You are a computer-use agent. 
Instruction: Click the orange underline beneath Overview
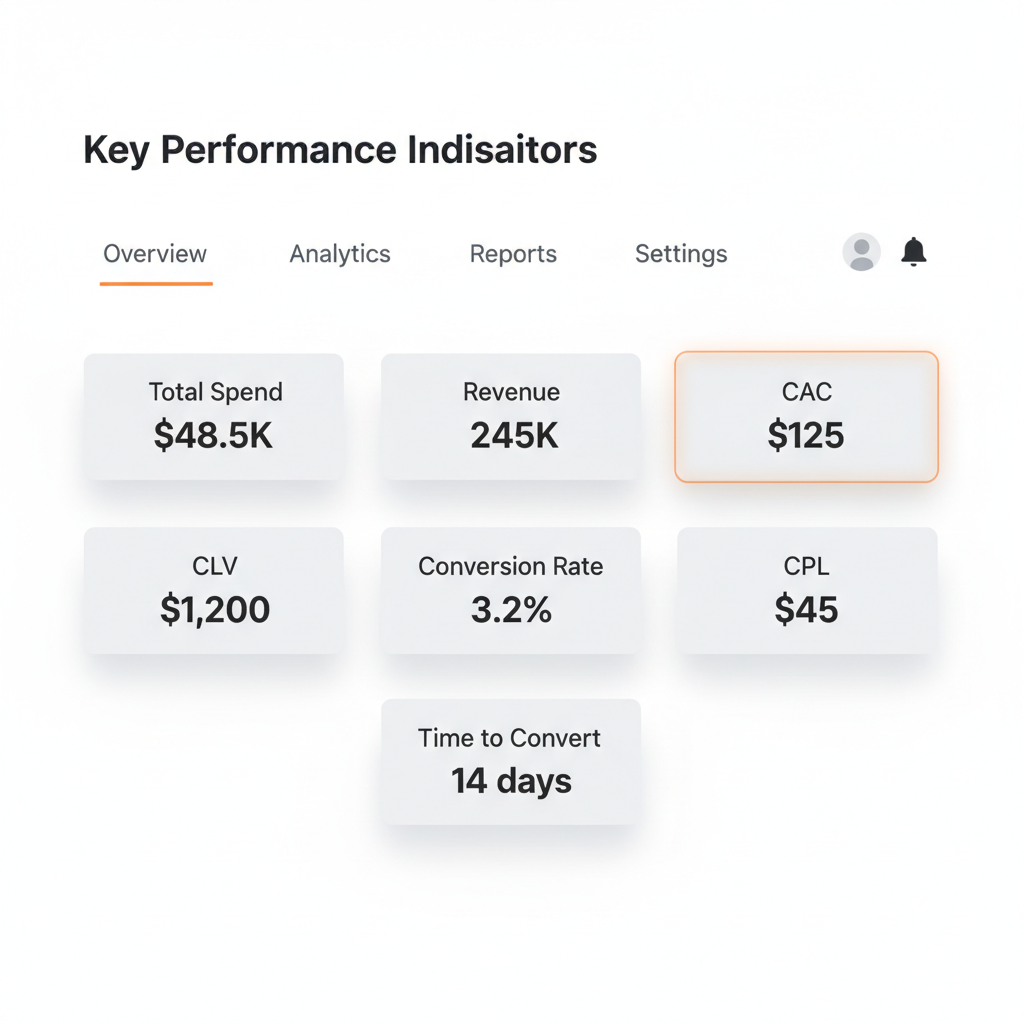(x=156, y=283)
